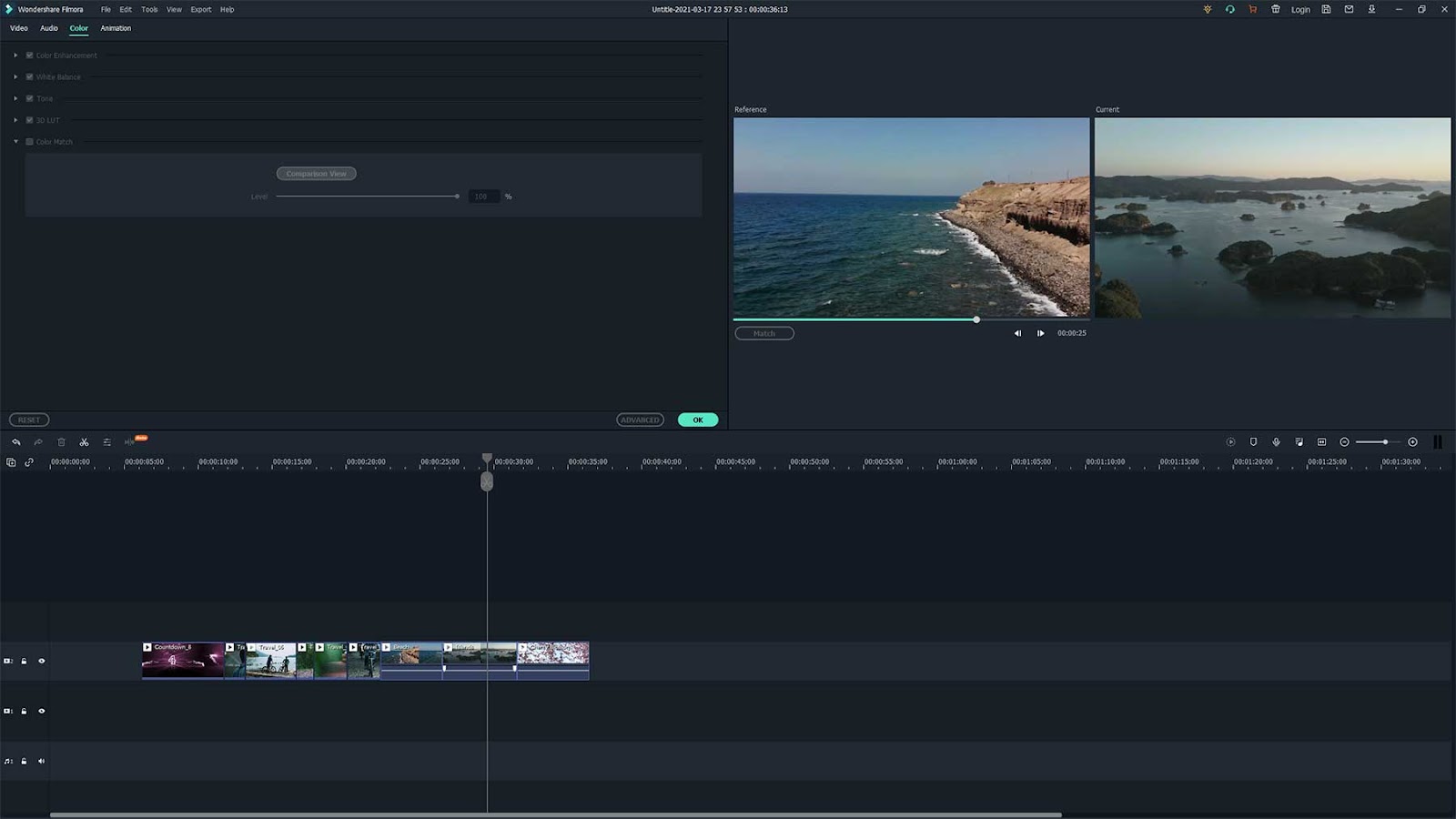Open the audio mixer icon
The image size is (1456, 819).
(1299, 442)
